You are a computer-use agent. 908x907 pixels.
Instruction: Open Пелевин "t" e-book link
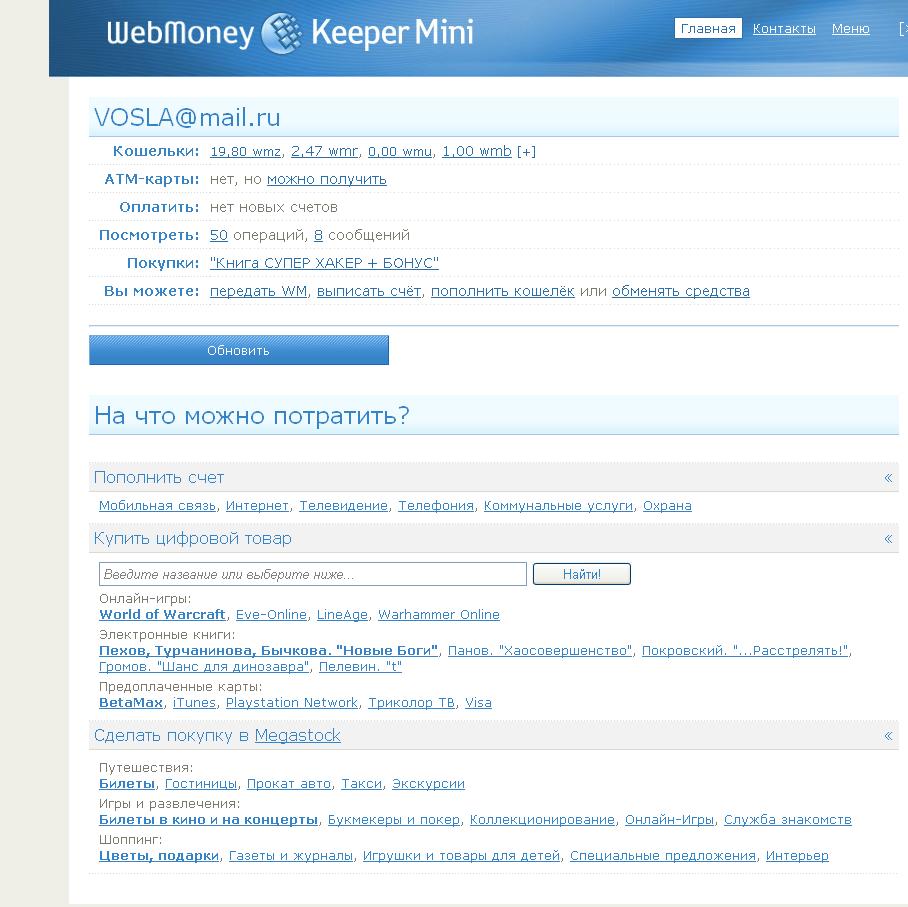pos(360,667)
